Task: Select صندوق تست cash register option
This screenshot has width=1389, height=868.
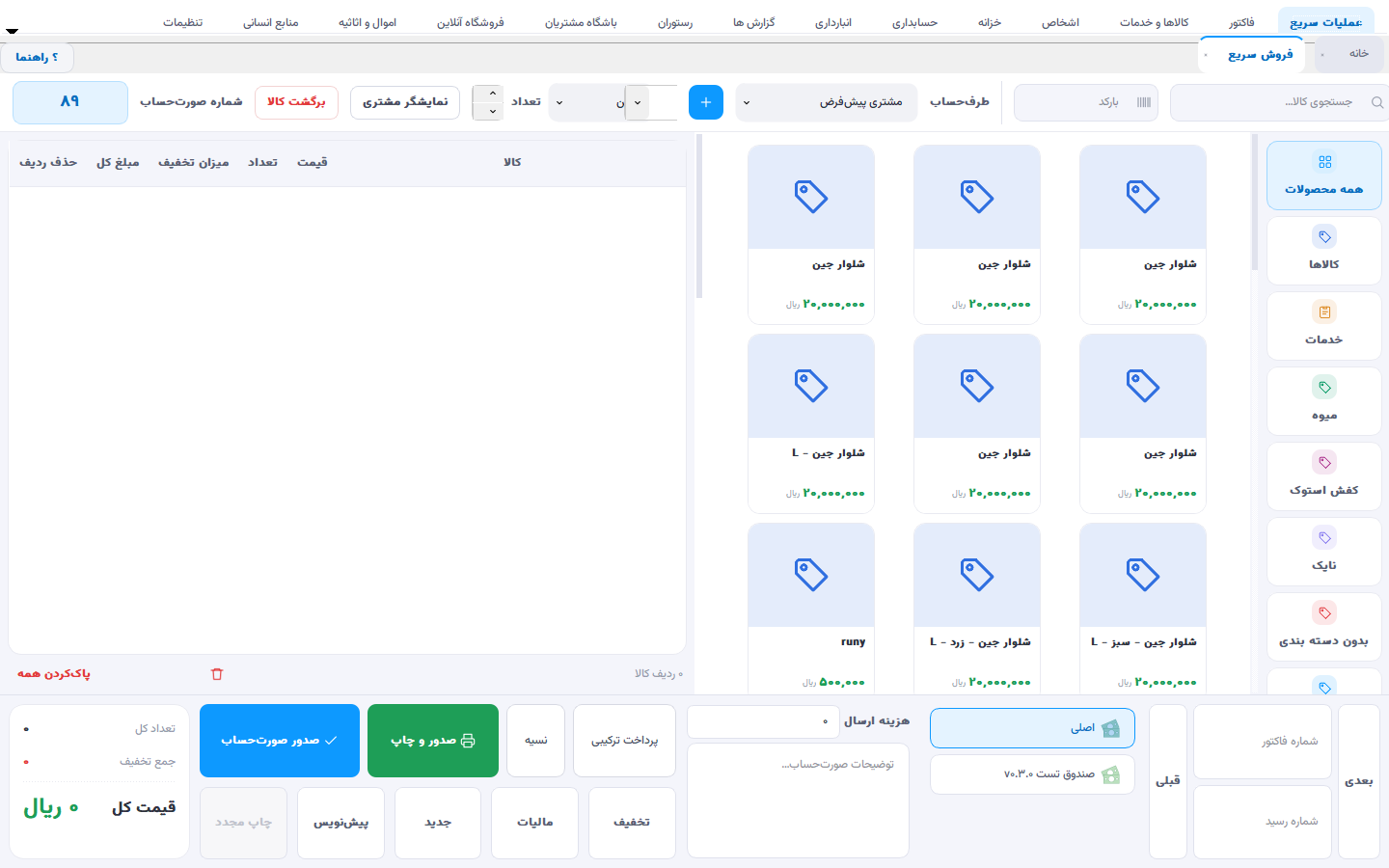Action: coord(1032,774)
